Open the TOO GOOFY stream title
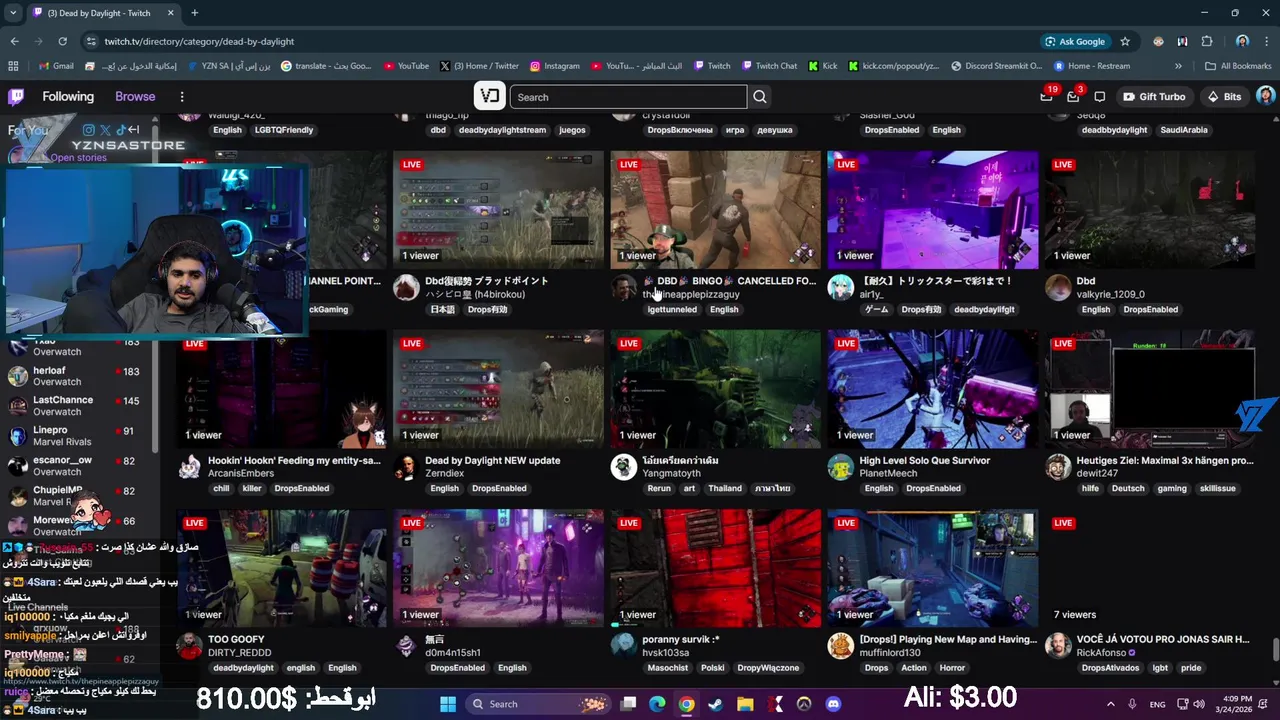Image resolution: width=1280 pixels, height=720 pixels. click(x=236, y=639)
